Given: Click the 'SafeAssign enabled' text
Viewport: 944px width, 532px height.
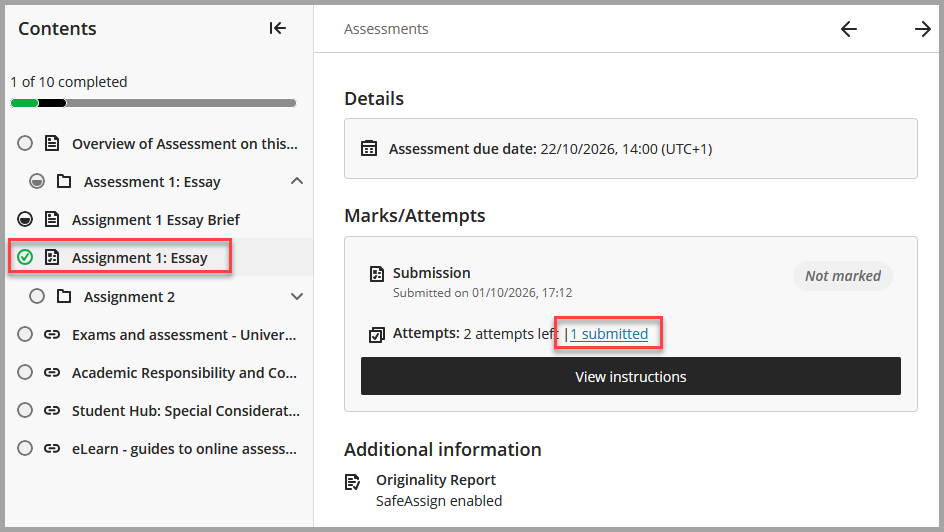Looking at the screenshot, I should coord(439,501).
